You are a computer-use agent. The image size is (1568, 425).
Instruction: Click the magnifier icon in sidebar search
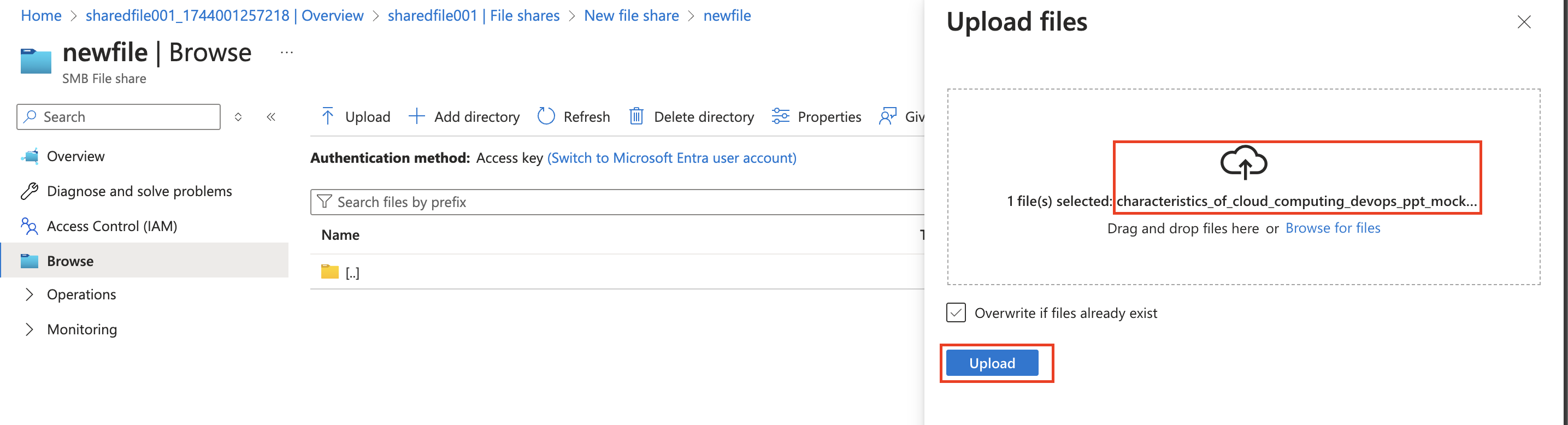[x=30, y=116]
